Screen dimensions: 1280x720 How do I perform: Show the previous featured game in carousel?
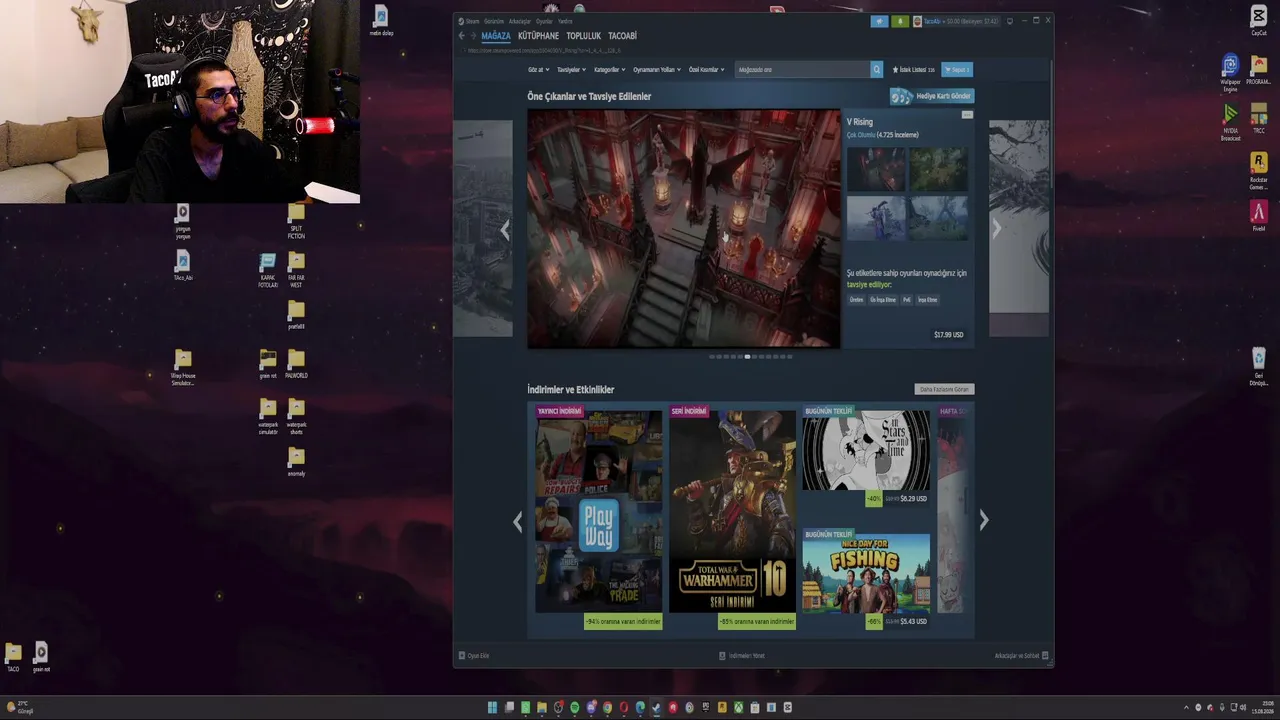point(505,230)
